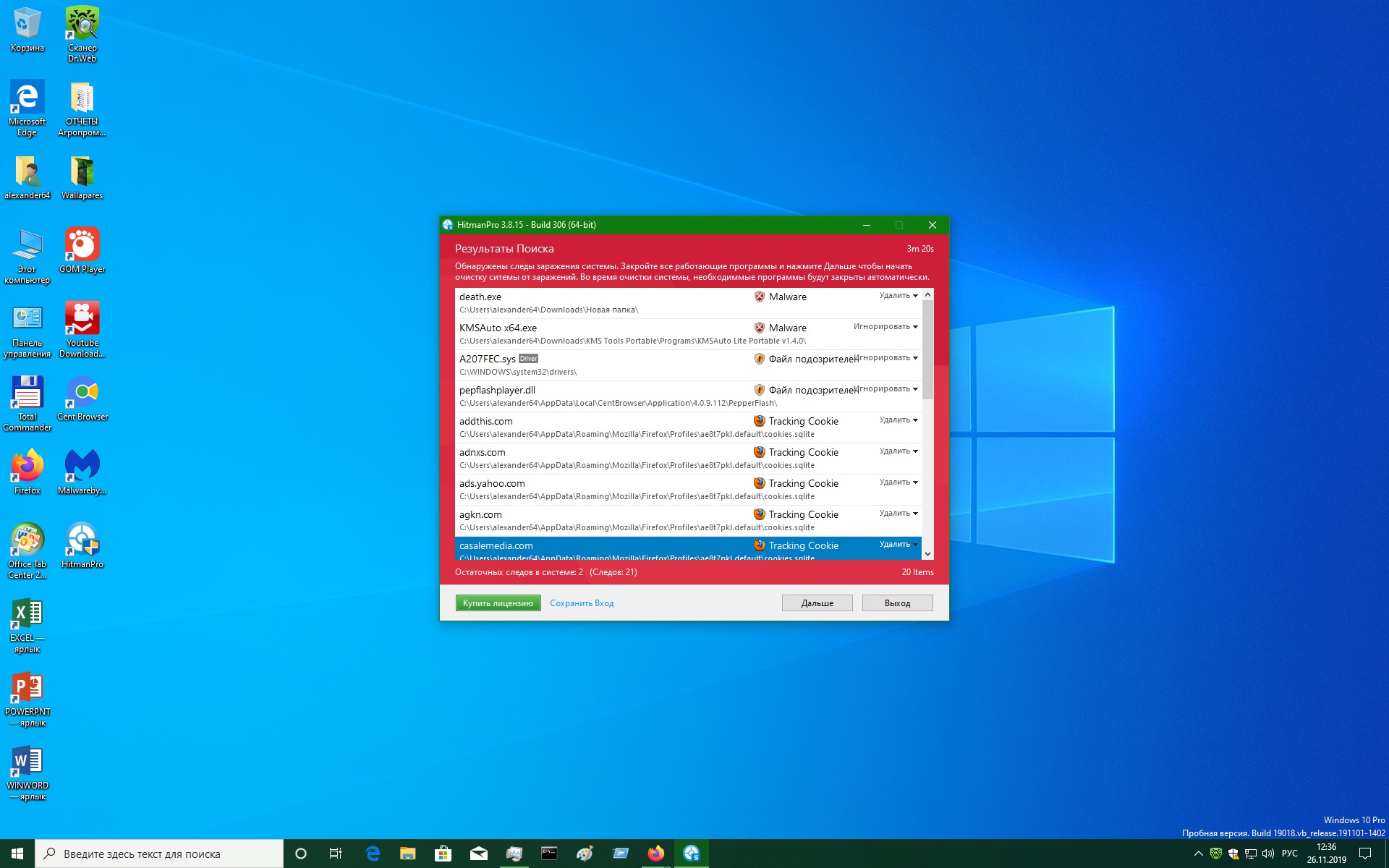Click the green Купить лицензию button
The width and height of the screenshot is (1389, 868).
(498, 603)
